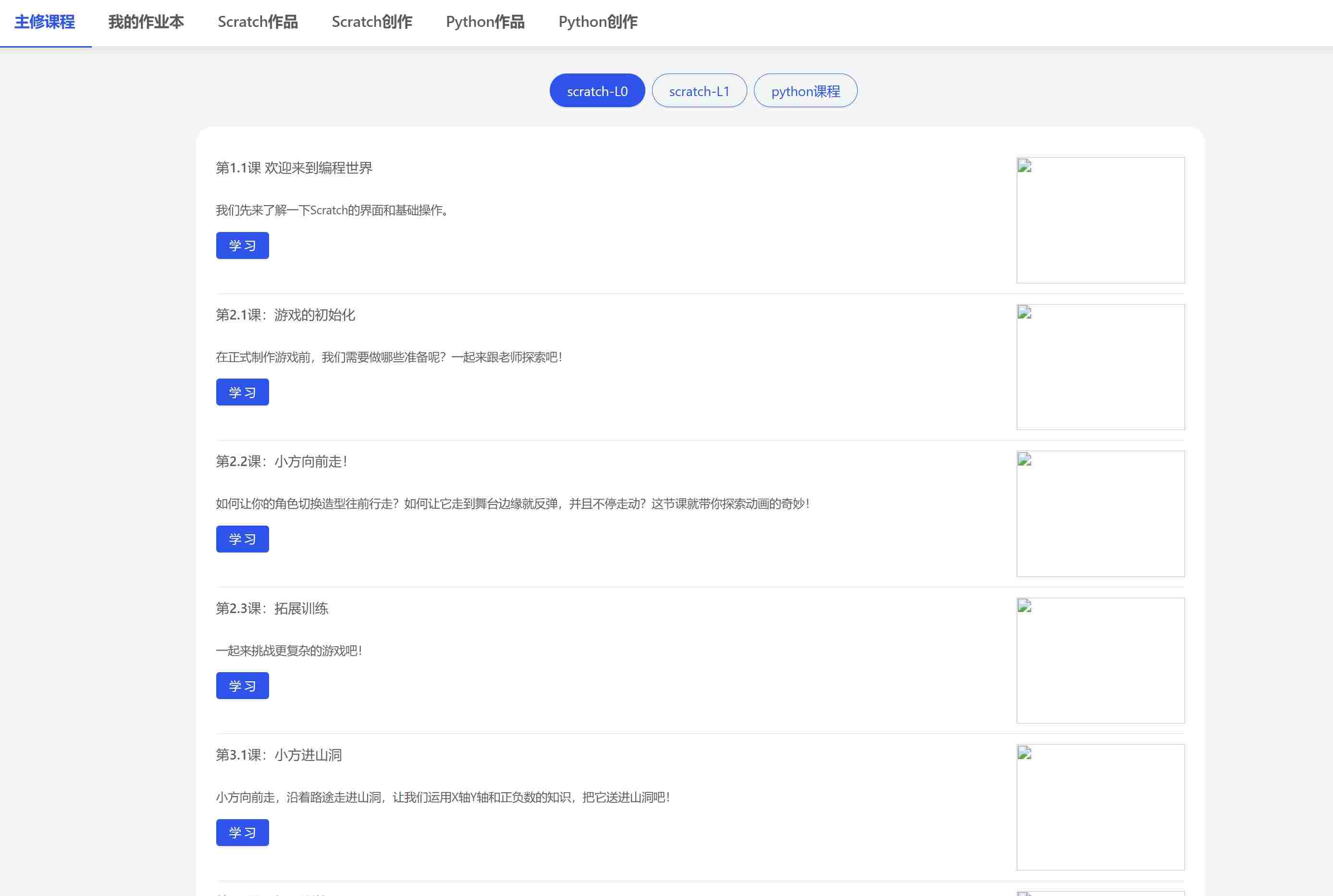Go to Scratch创作 tab

tap(371, 22)
